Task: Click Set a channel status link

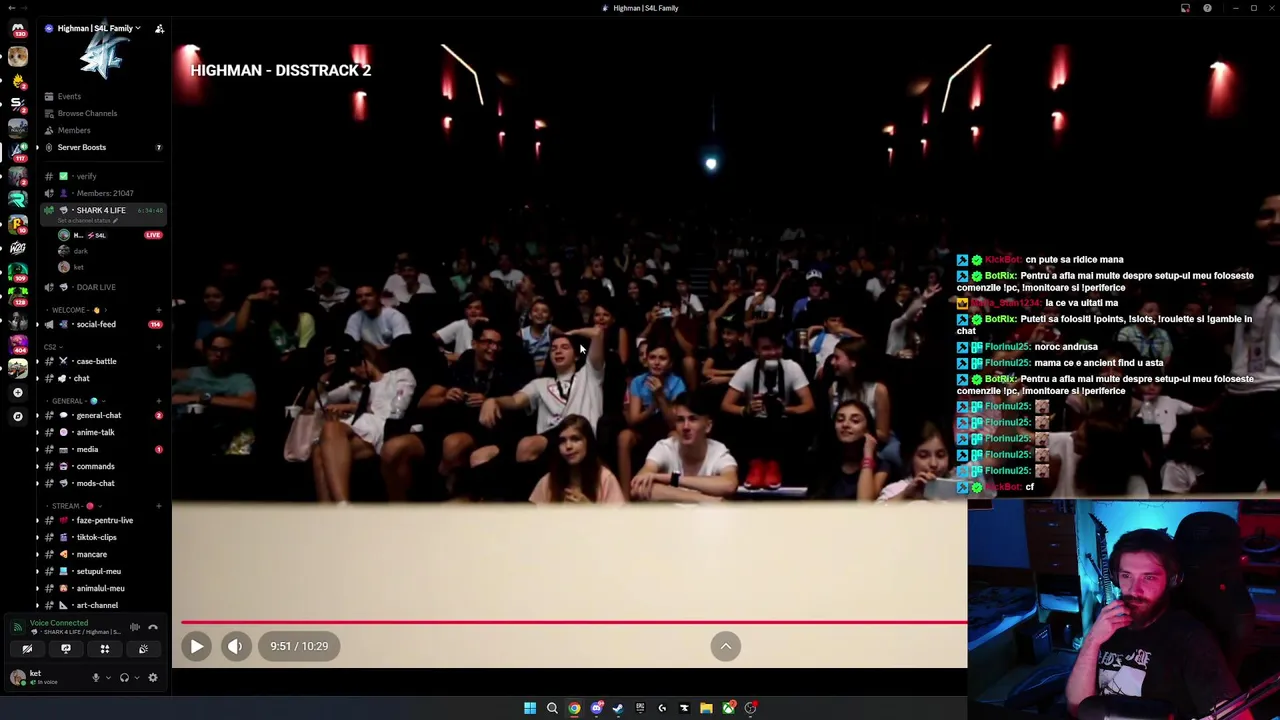Action: [x=89, y=220]
